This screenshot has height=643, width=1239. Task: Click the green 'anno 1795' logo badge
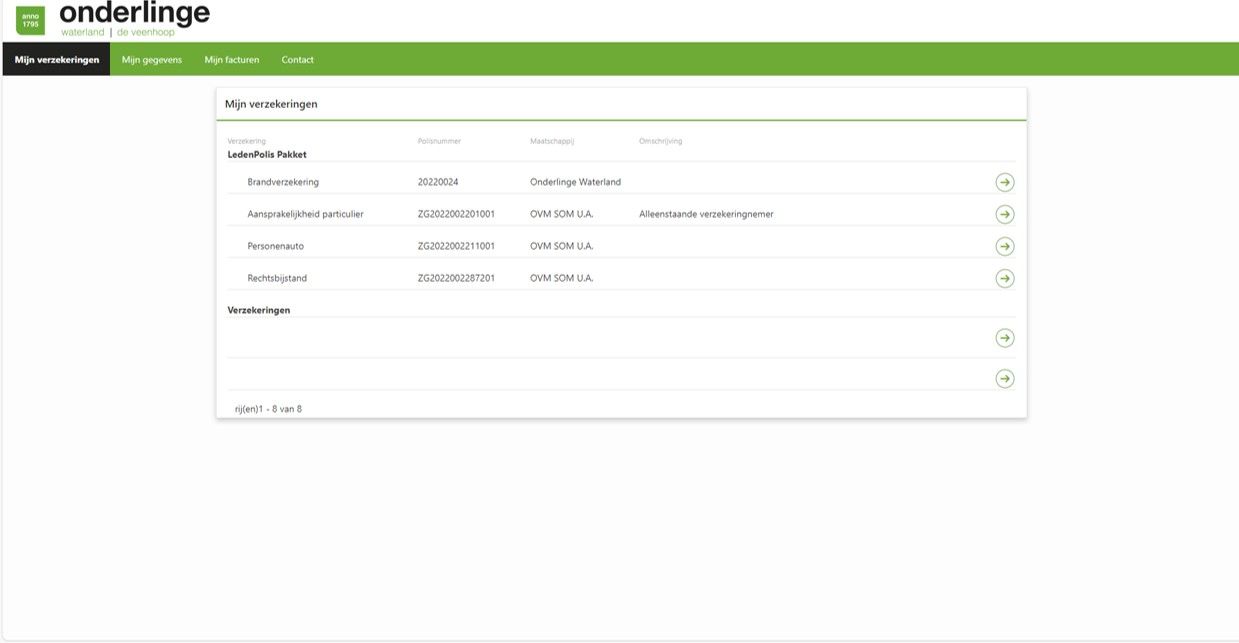pyautogui.click(x=30, y=20)
